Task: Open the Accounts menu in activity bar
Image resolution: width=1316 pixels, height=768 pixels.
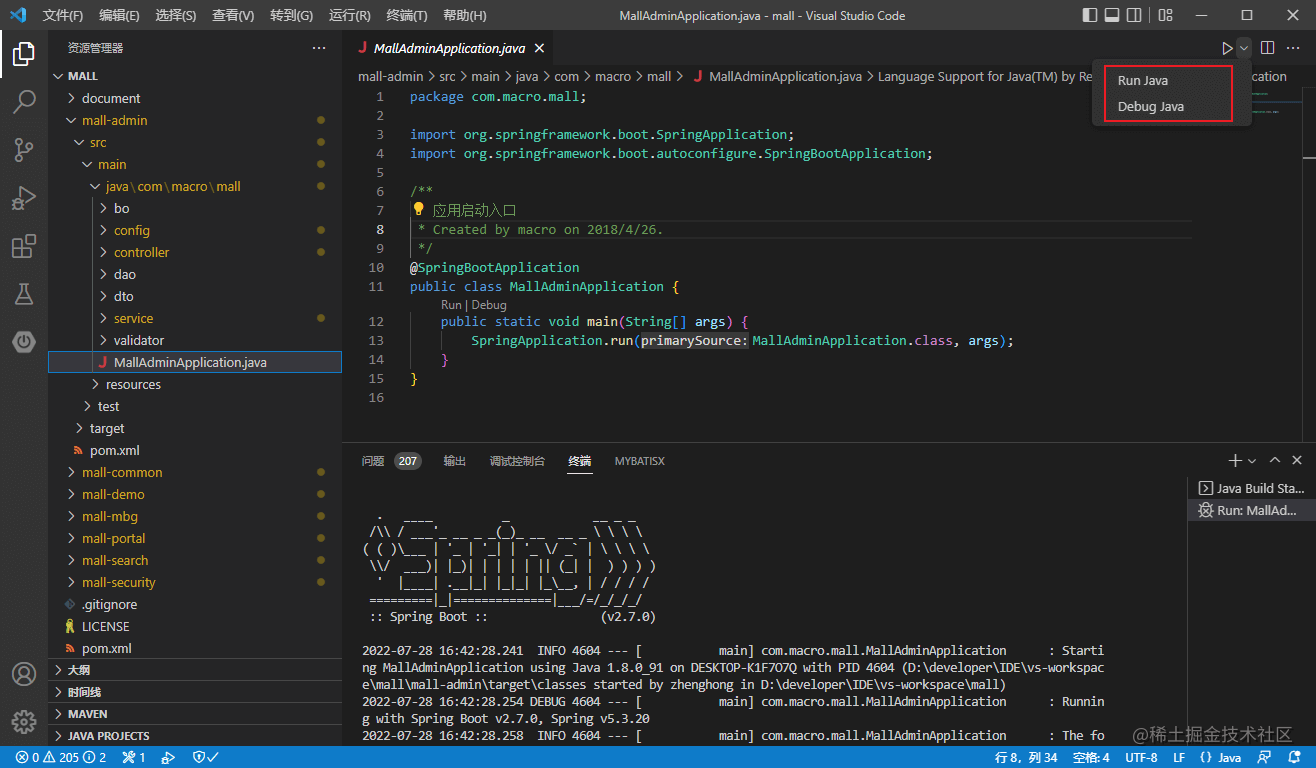Action: pyautogui.click(x=24, y=674)
